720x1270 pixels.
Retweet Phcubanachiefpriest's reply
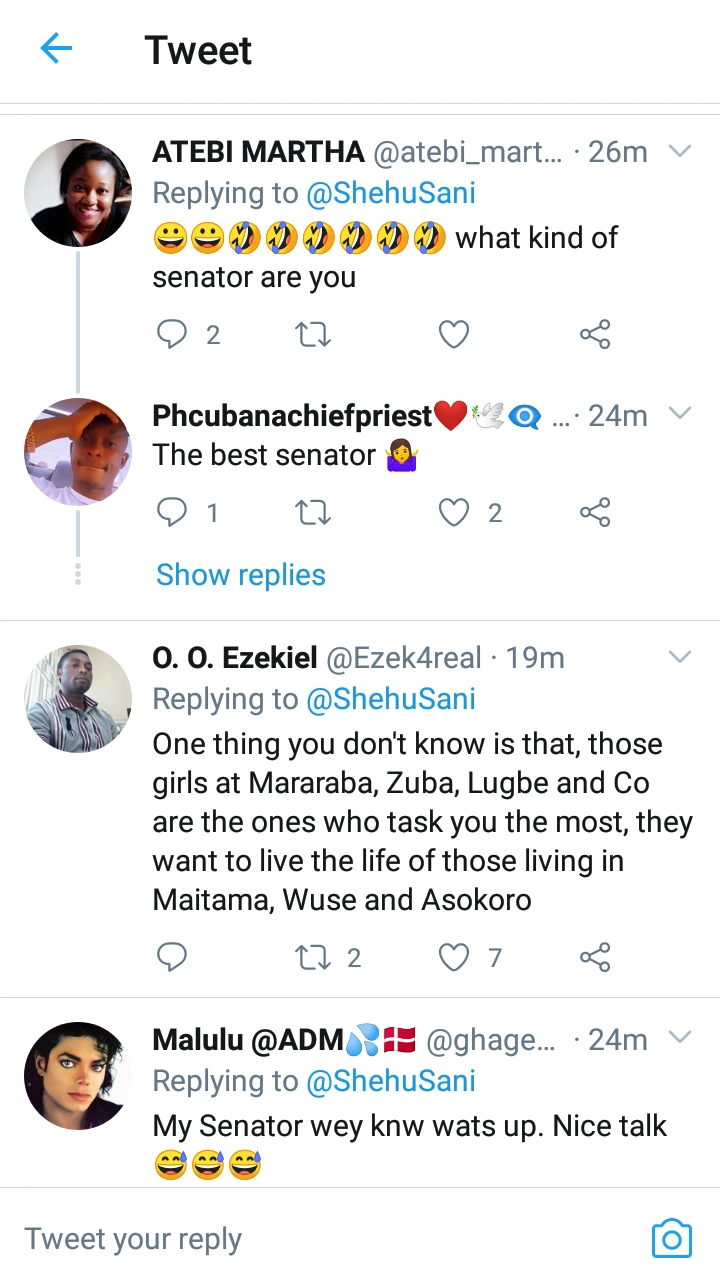click(313, 513)
